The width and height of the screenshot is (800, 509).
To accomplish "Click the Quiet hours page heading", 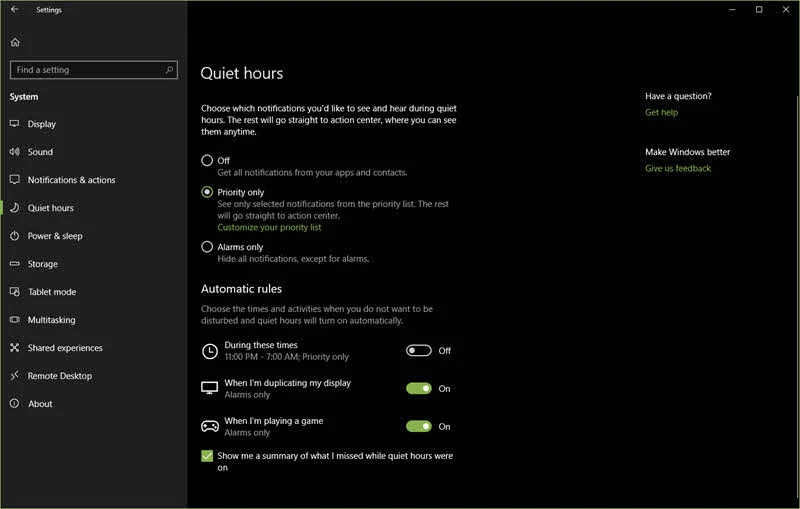I will 242,73.
